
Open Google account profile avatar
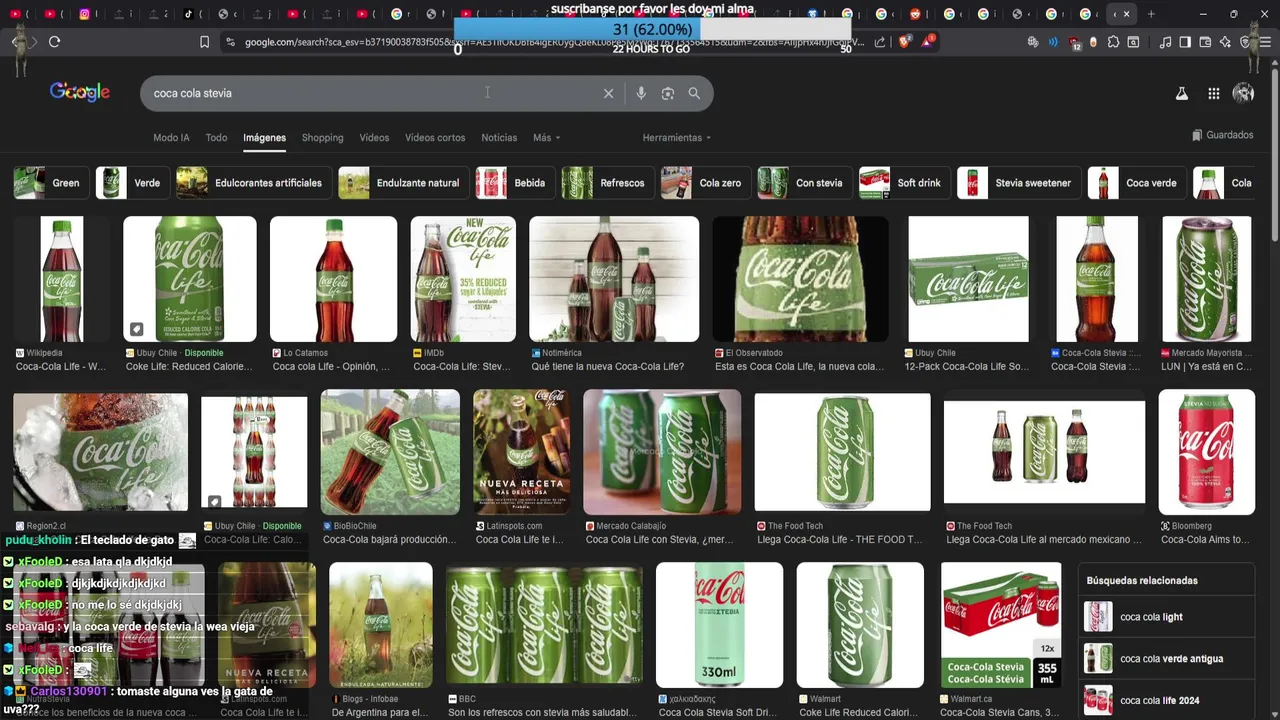point(1243,93)
